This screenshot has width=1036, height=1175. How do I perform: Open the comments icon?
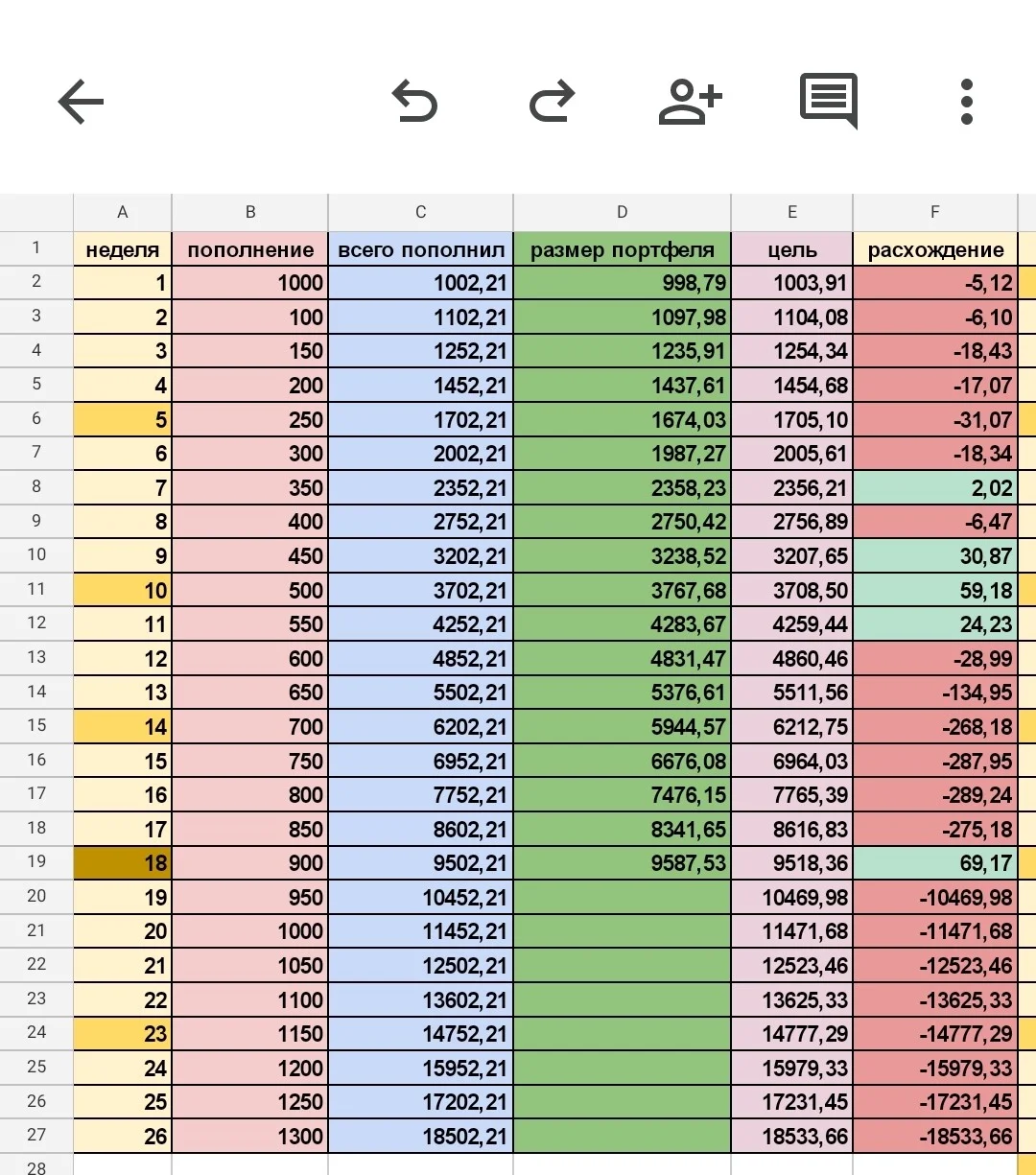tap(829, 102)
